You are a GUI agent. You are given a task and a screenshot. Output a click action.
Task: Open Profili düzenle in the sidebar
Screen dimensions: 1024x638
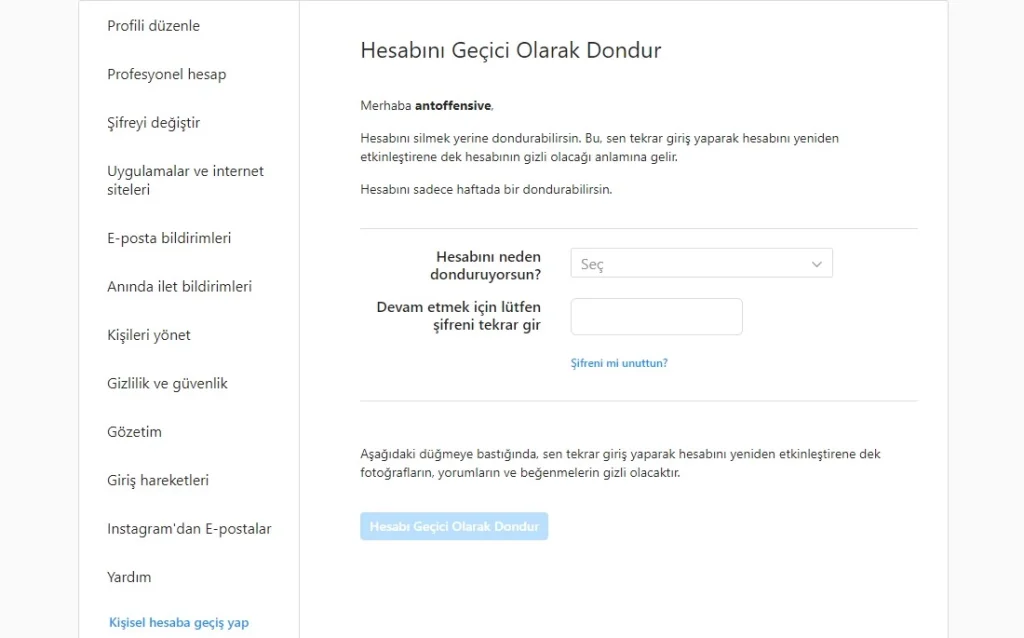point(153,26)
